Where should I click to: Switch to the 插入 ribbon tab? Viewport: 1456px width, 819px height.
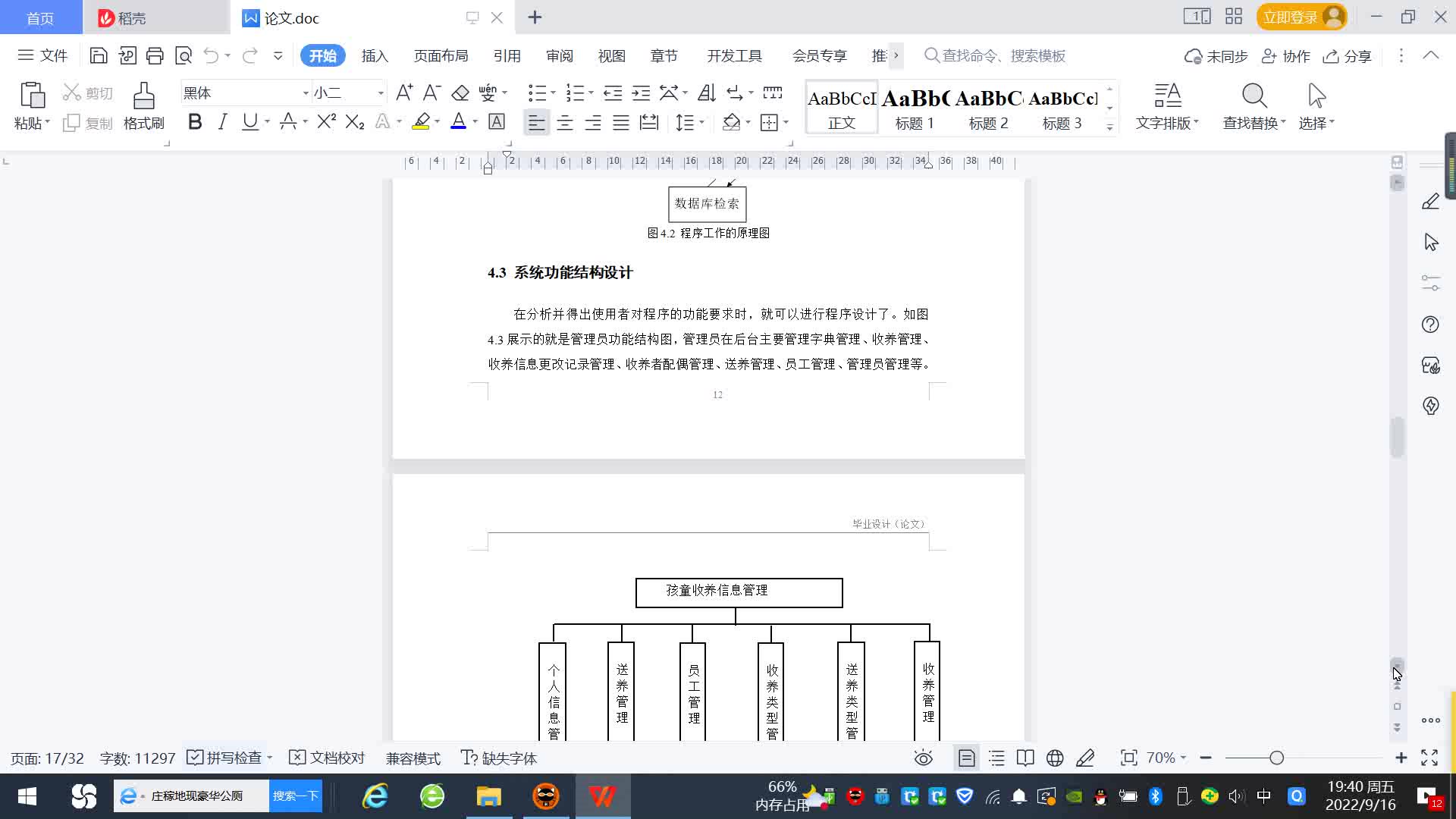(375, 56)
